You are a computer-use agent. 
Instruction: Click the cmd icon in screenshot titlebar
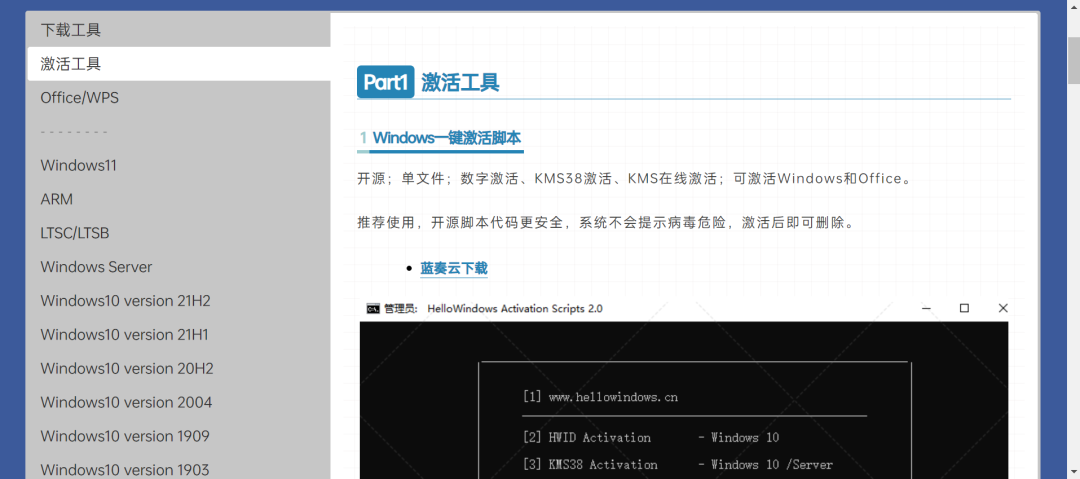373,308
